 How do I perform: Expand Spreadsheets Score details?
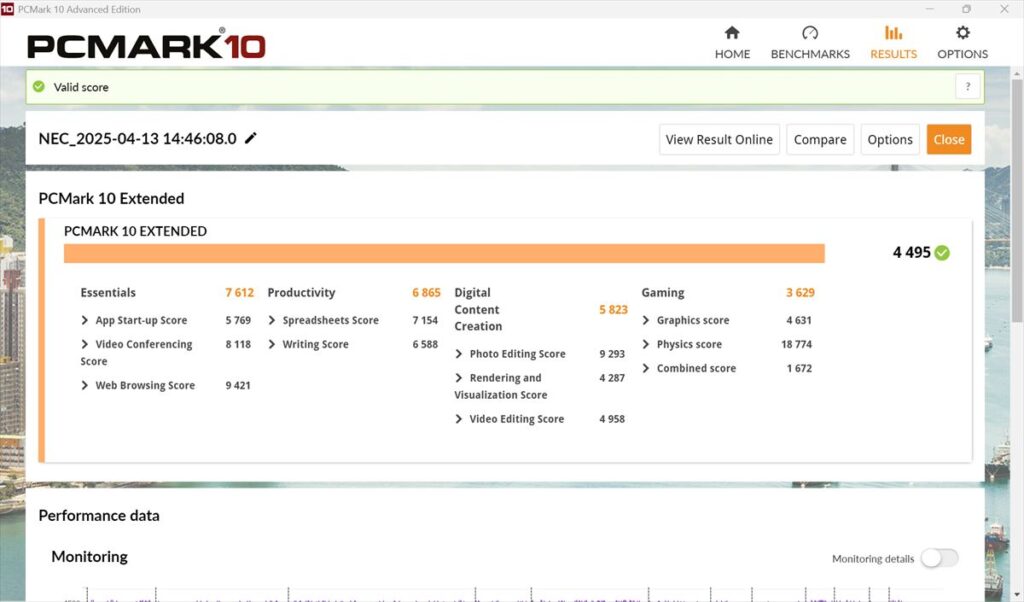272,320
